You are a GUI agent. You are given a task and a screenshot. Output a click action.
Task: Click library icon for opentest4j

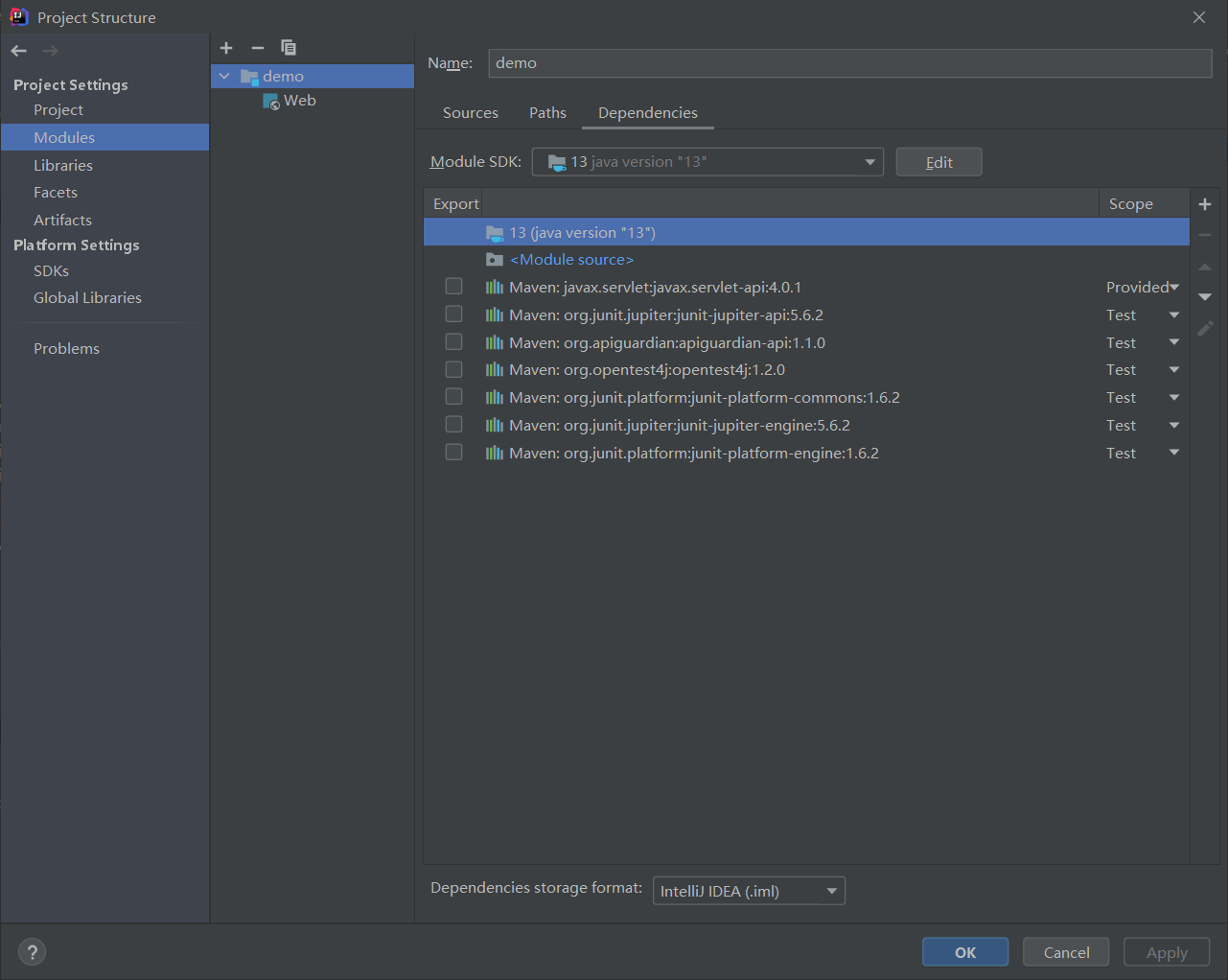[x=495, y=370]
